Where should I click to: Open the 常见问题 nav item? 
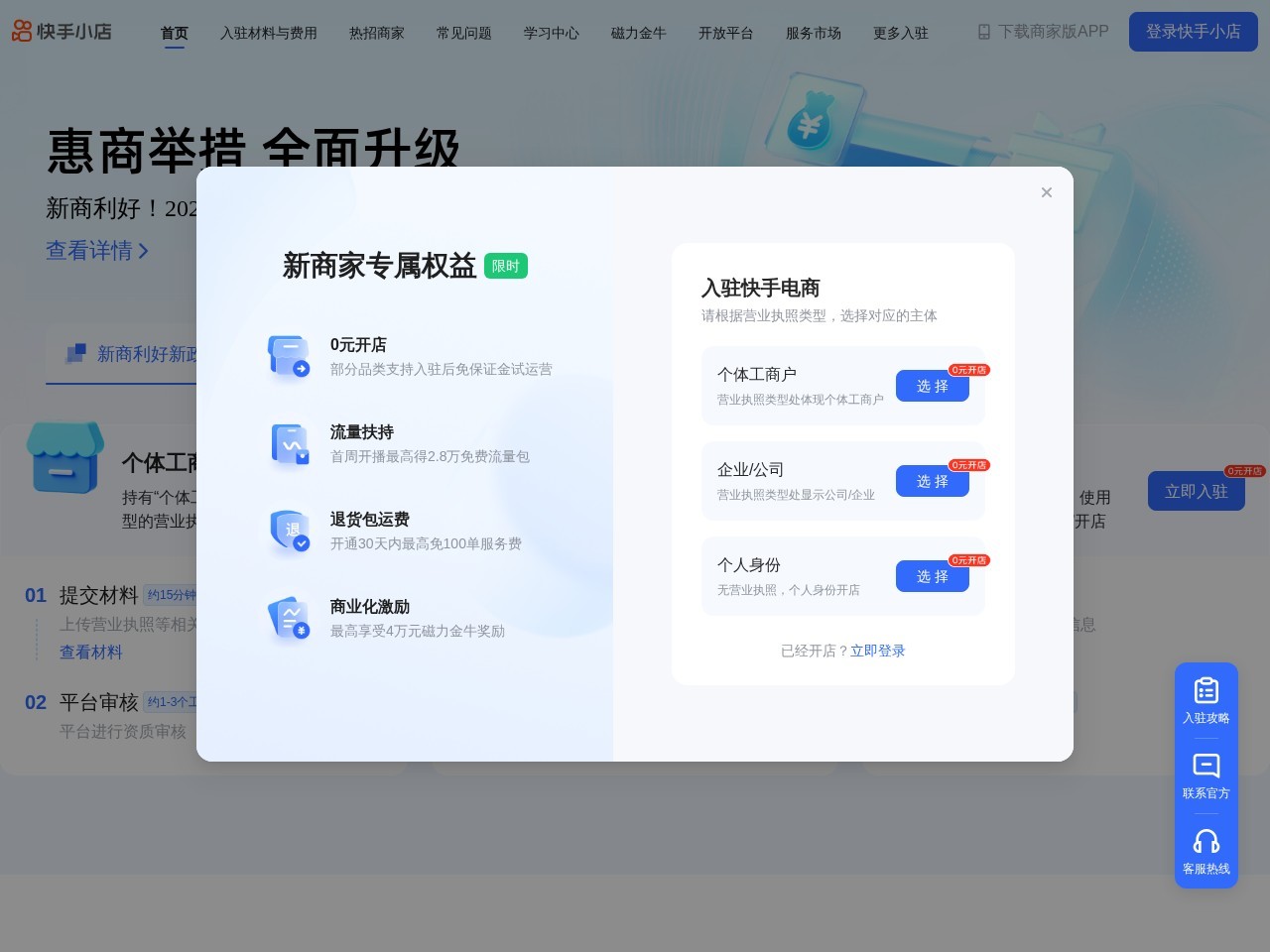pos(464,33)
